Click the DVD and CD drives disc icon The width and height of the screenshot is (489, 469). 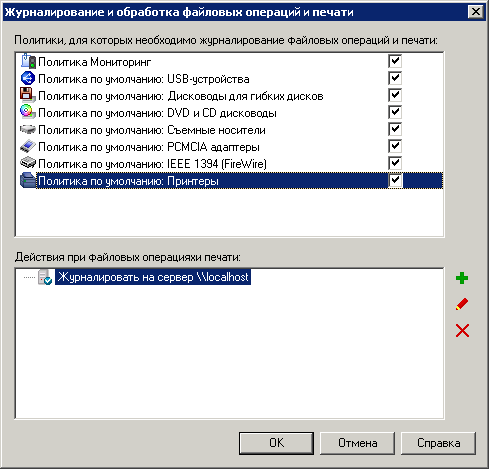[x=28, y=112]
